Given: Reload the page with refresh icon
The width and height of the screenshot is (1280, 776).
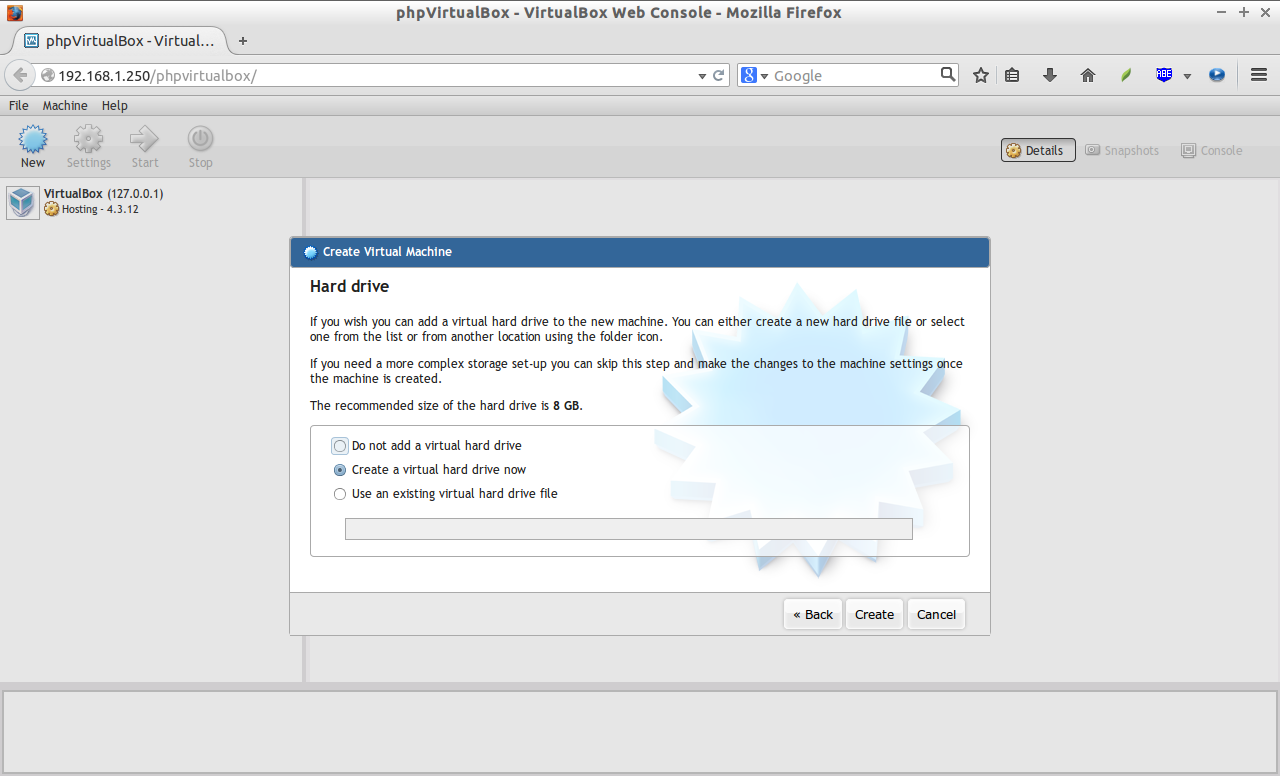Looking at the screenshot, I should click(718, 75).
